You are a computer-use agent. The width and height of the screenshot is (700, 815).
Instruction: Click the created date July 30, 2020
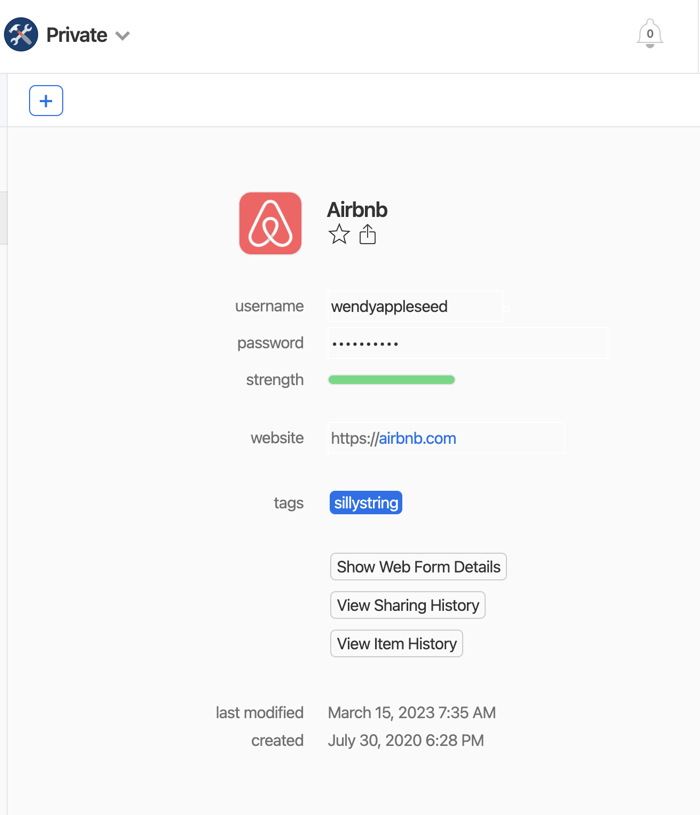click(405, 740)
